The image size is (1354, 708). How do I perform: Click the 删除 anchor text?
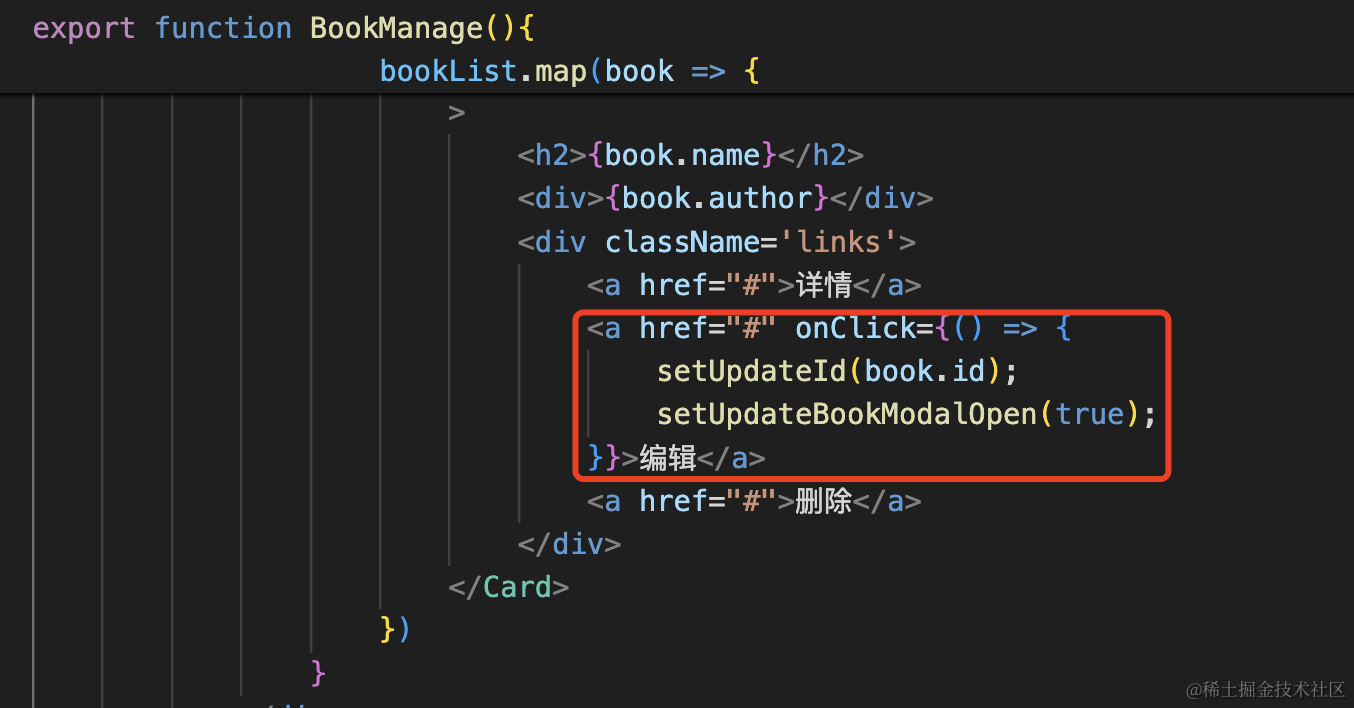coord(823,501)
